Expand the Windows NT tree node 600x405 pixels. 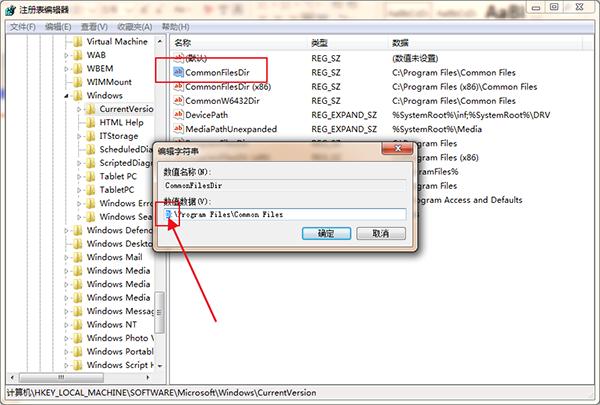[x=66, y=325]
